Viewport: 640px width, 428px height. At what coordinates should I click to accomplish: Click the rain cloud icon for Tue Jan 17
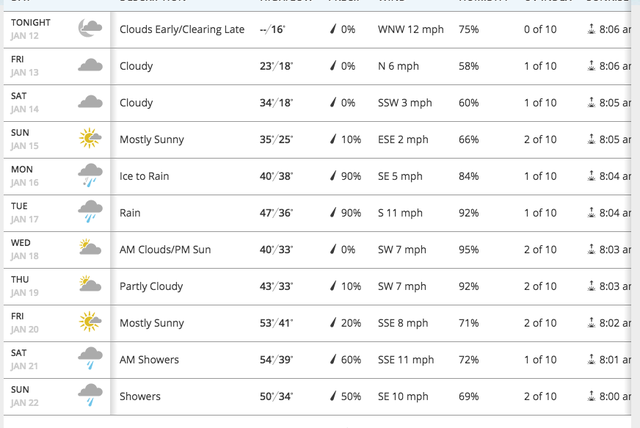point(90,211)
